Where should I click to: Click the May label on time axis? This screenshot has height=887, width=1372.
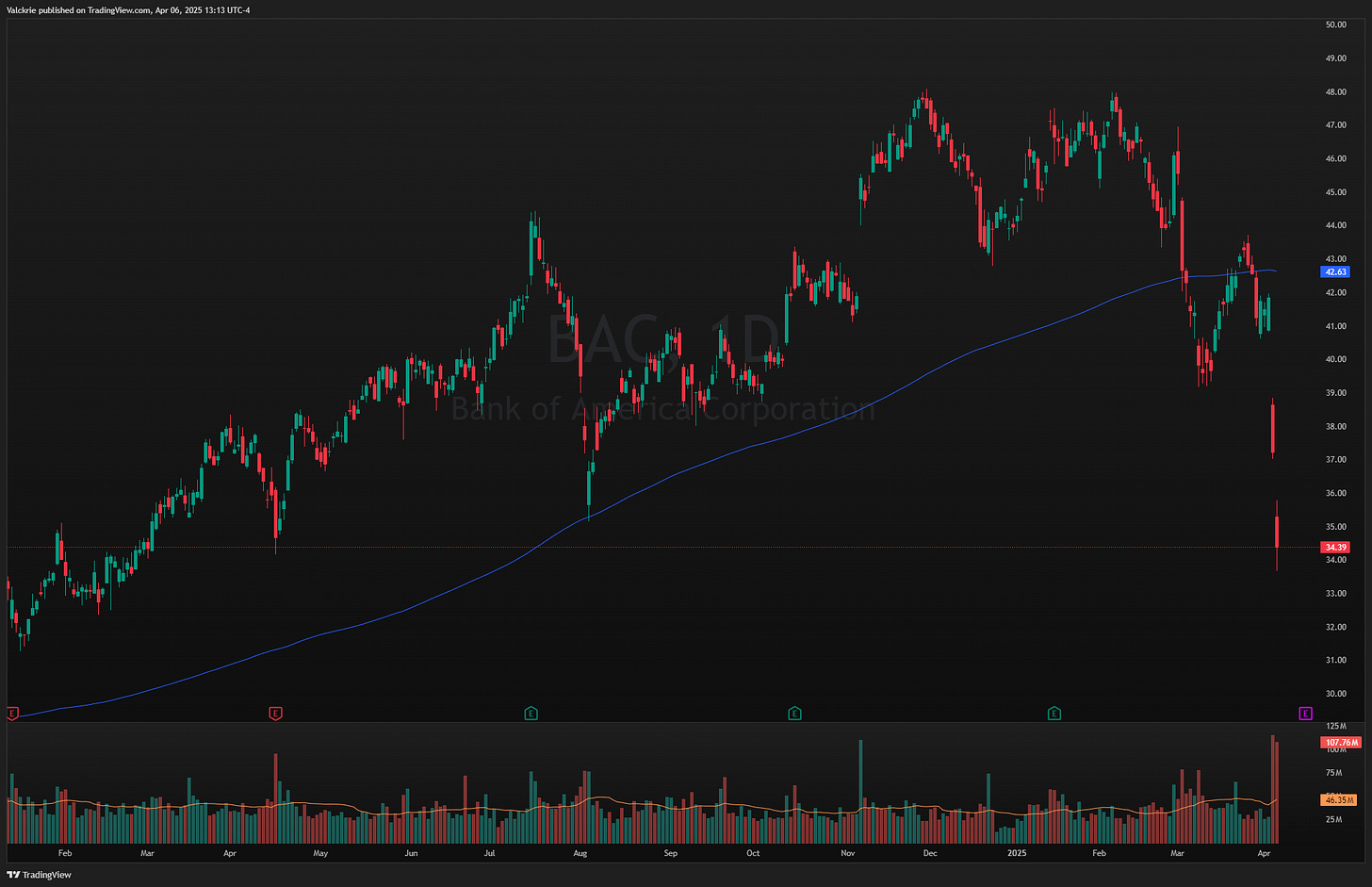(x=320, y=853)
